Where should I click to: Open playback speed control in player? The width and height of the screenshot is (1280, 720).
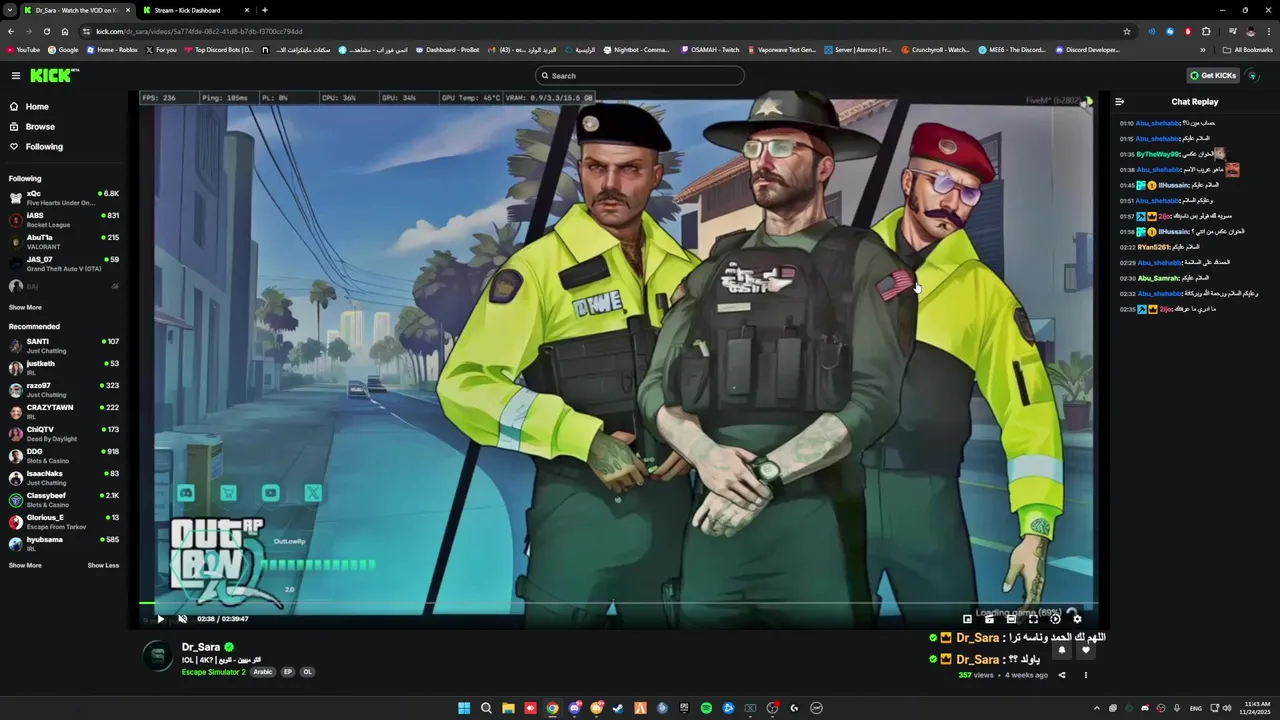1055,619
